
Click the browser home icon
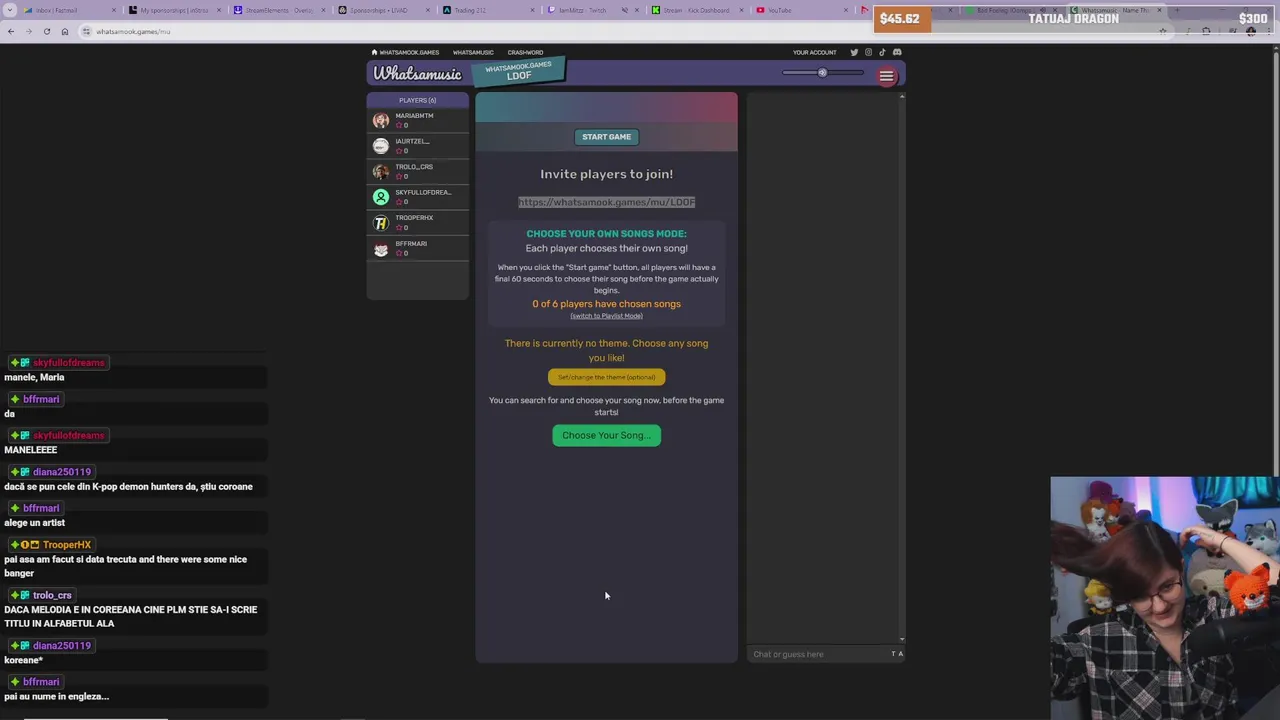(65, 31)
